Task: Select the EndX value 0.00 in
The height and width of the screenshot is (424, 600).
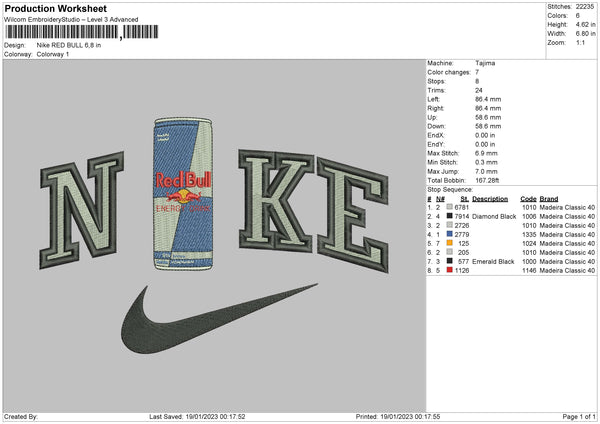Action: coord(485,135)
